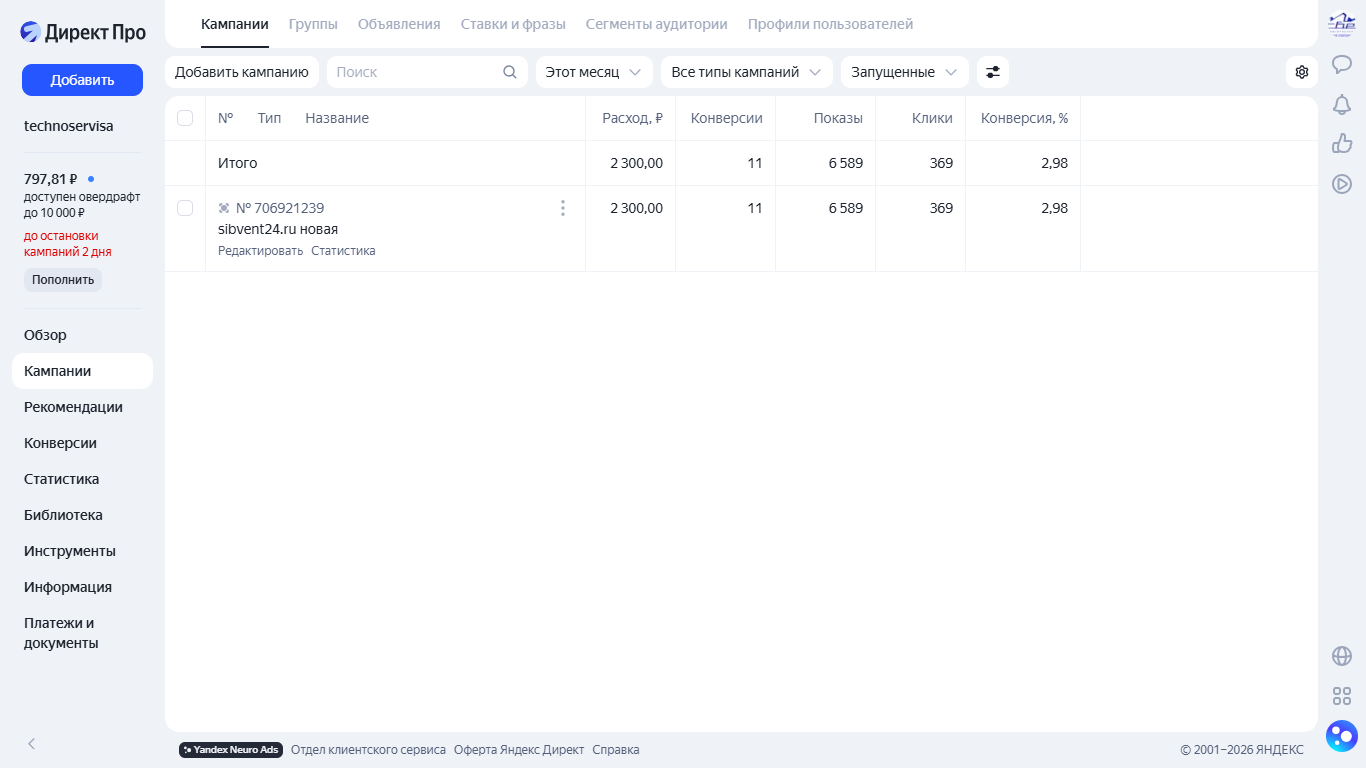Click the Пополнить balance button
Viewport: 1366px width, 768px height.
pyautogui.click(x=63, y=280)
